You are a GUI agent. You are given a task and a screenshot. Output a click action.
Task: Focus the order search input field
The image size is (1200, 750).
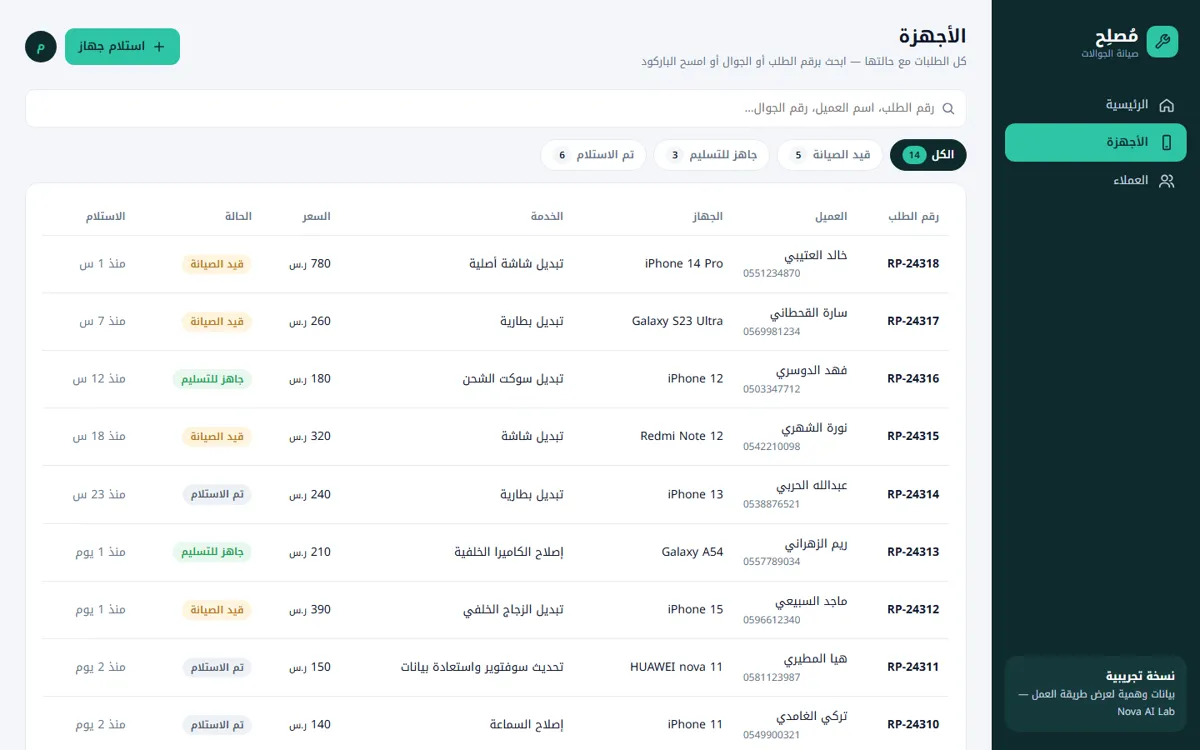coord(496,108)
